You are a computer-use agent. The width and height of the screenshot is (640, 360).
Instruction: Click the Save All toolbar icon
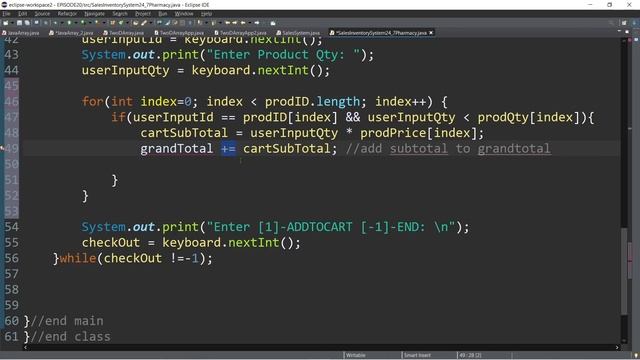(27, 23)
